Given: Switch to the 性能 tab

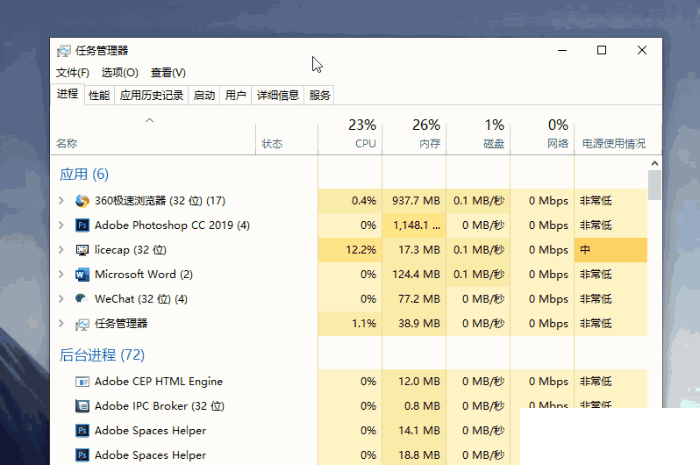Looking at the screenshot, I should pyautogui.click(x=99, y=95).
